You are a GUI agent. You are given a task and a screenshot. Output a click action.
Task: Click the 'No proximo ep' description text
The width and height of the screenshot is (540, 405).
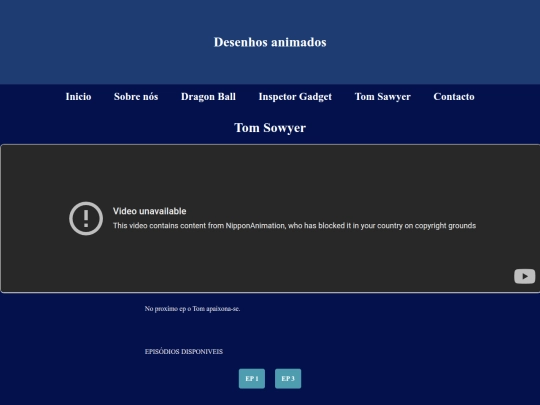point(192,309)
